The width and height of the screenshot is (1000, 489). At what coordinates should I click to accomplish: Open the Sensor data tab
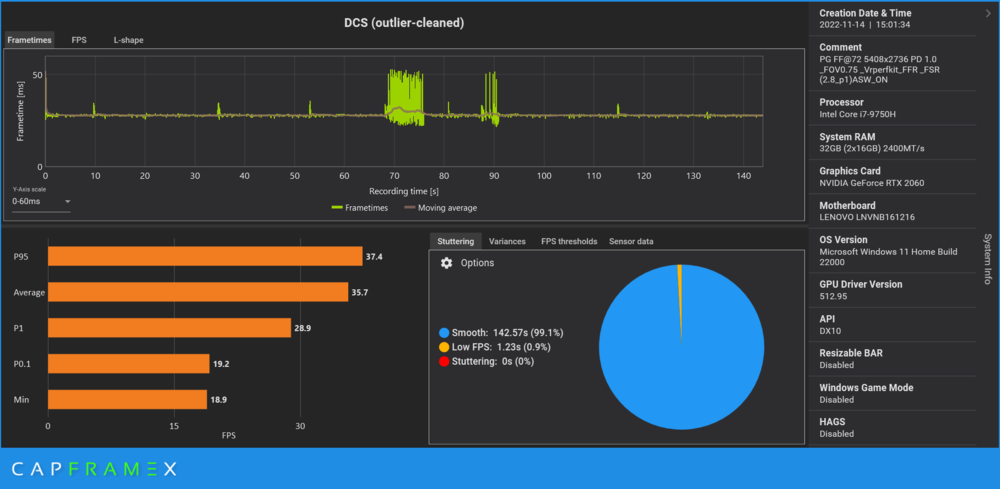tap(631, 241)
